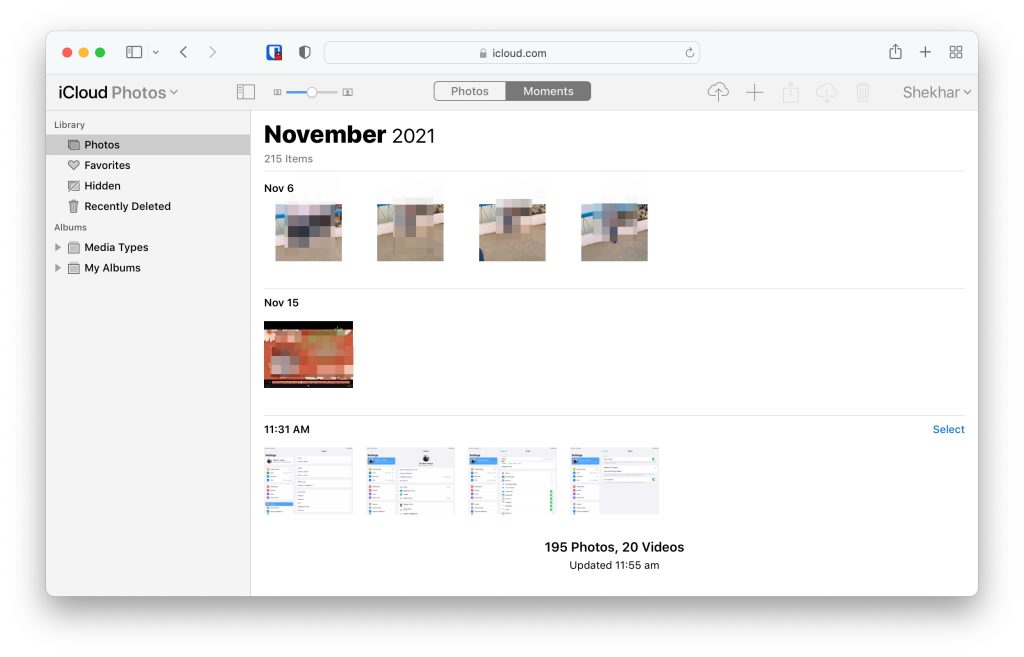The height and width of the screenshot is (657, 1024).
Task: Open Favorites in the sidebar
Action: tap(148, 165)
